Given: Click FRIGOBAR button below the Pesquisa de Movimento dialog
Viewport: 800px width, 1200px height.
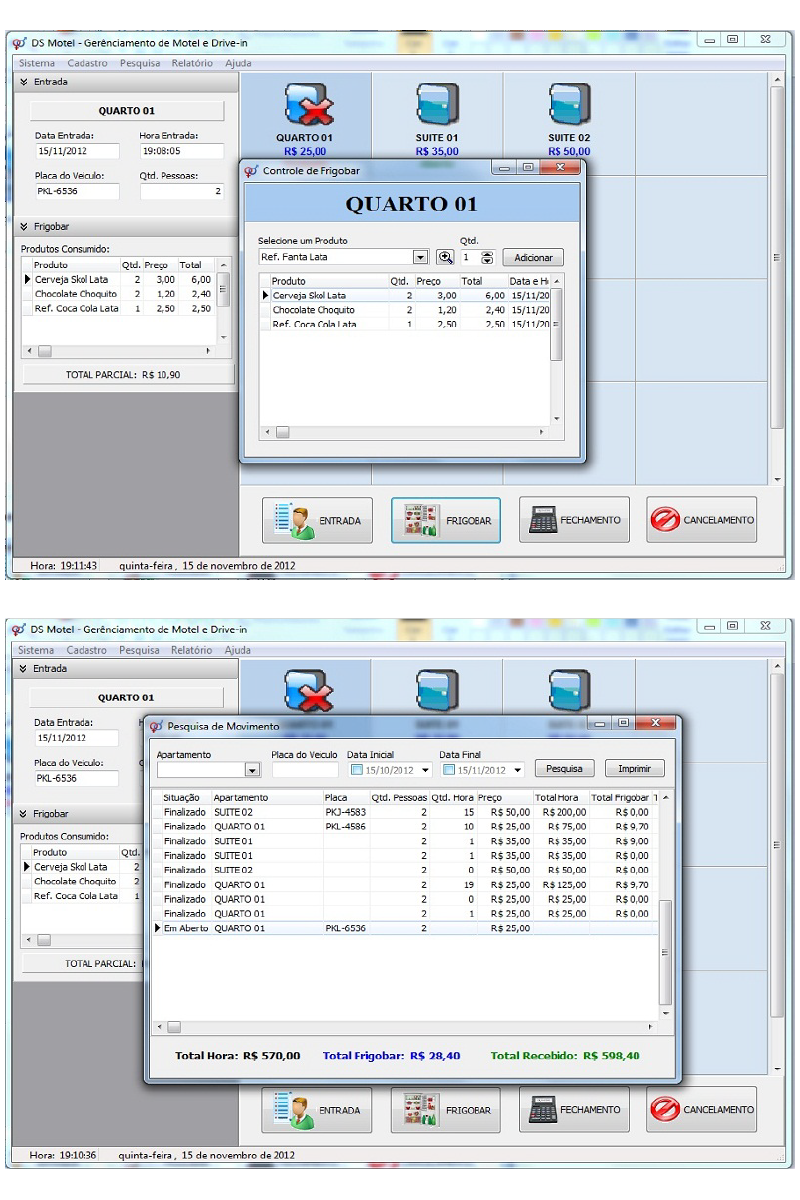Looking at the screenshot, I should point(446,1110).
